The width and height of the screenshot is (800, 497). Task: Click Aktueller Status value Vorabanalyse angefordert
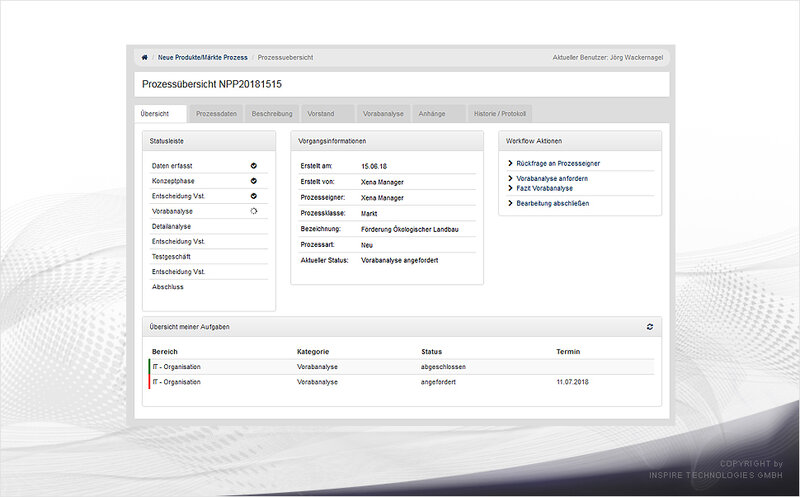(x=399, y=260)
